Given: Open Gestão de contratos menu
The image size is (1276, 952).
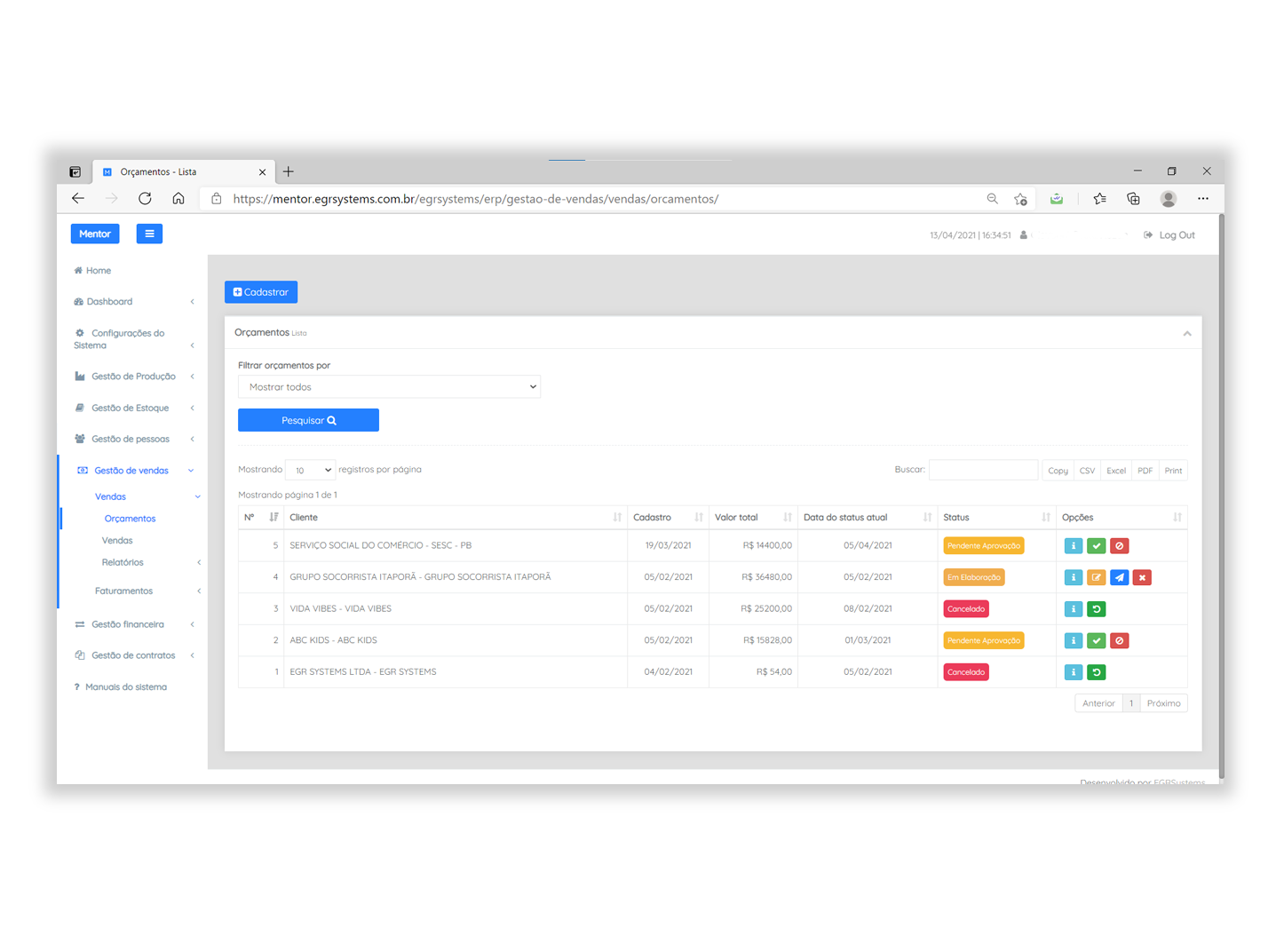Looking at the screenshot, I should (133, 656).
